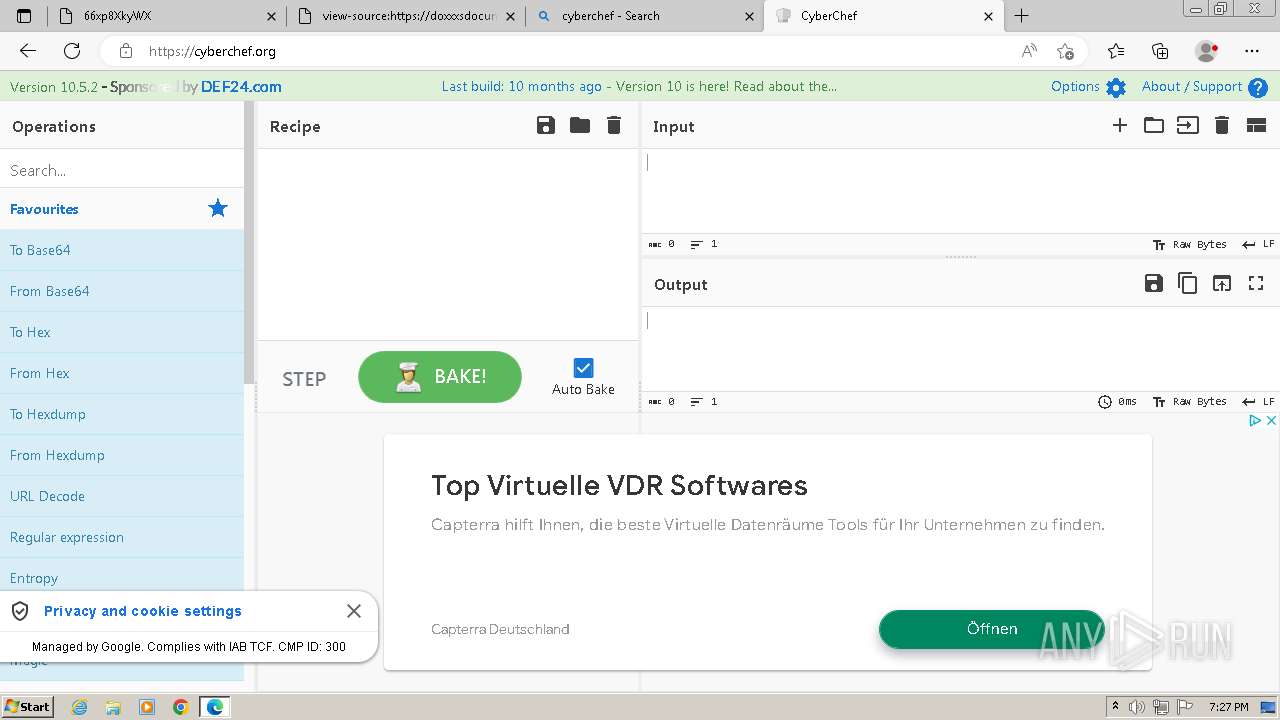Click the operations list scrollbar
This screenshot has width=1280, height=720.
(x=250, y=243)
